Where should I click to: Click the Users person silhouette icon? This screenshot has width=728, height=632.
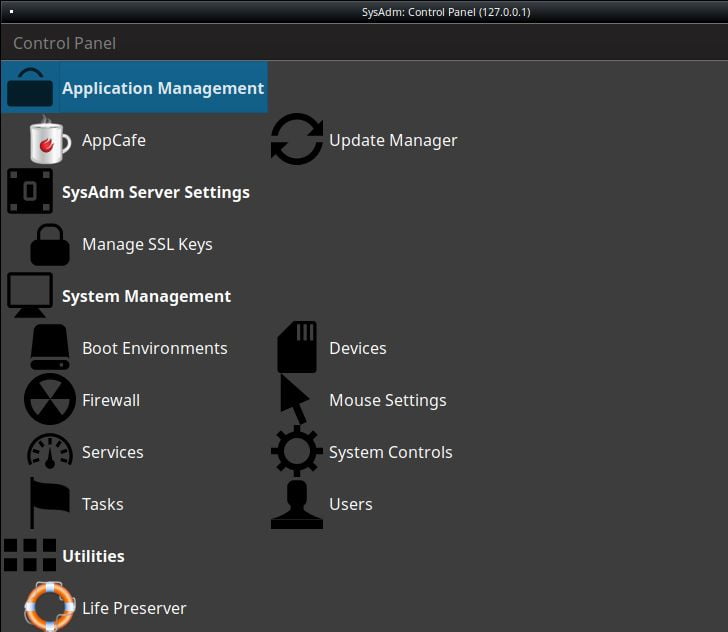point(297,504)
